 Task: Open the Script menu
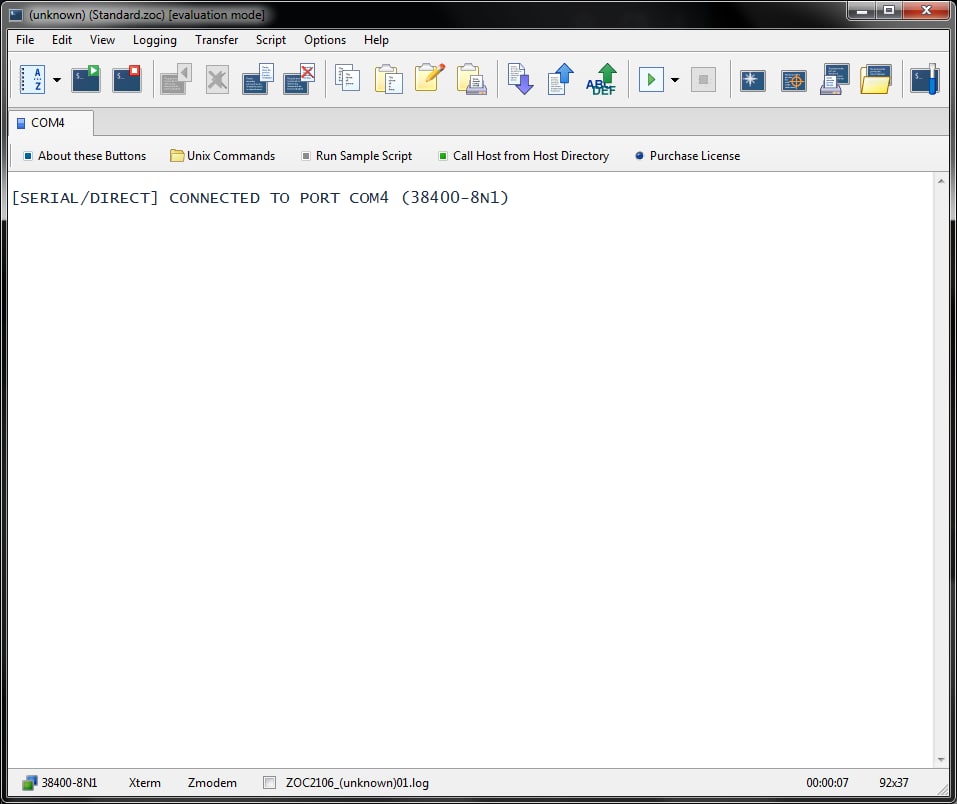pos(271,40)
